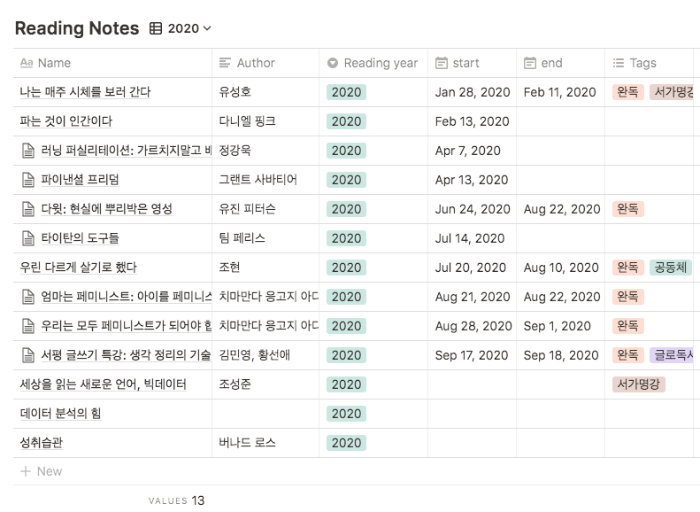Click start date Jan 28, 2020
The width and height of the screenshot is (700, 512).
click(472, 92)
